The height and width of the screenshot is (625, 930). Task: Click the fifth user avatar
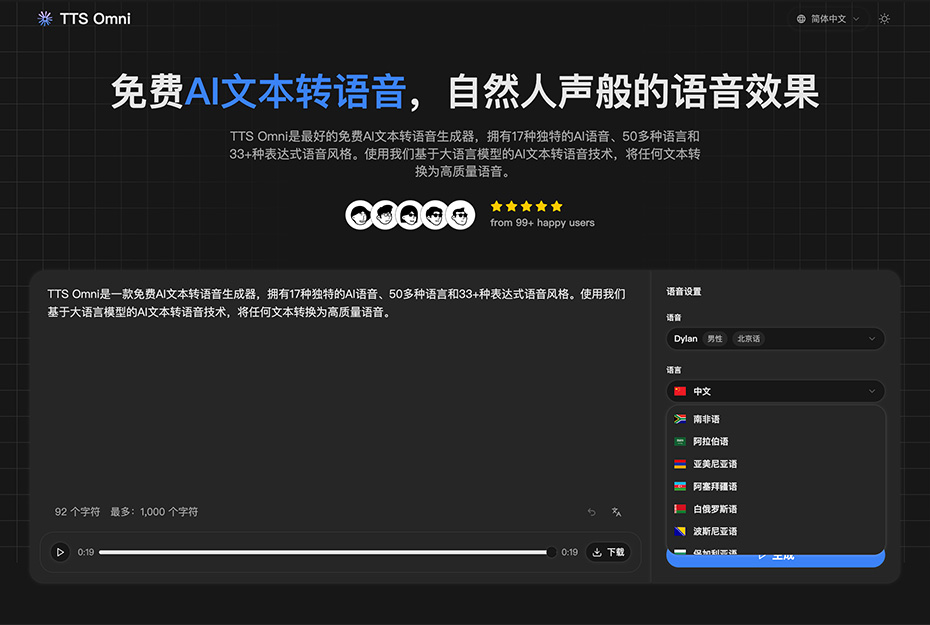(461, 215)
